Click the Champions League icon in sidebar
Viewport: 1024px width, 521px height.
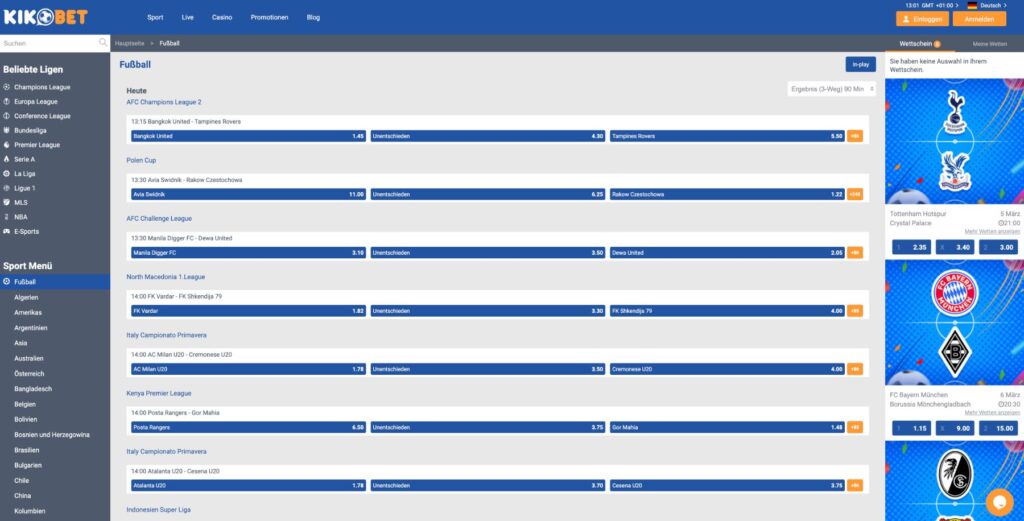click(x=7, y=87)
